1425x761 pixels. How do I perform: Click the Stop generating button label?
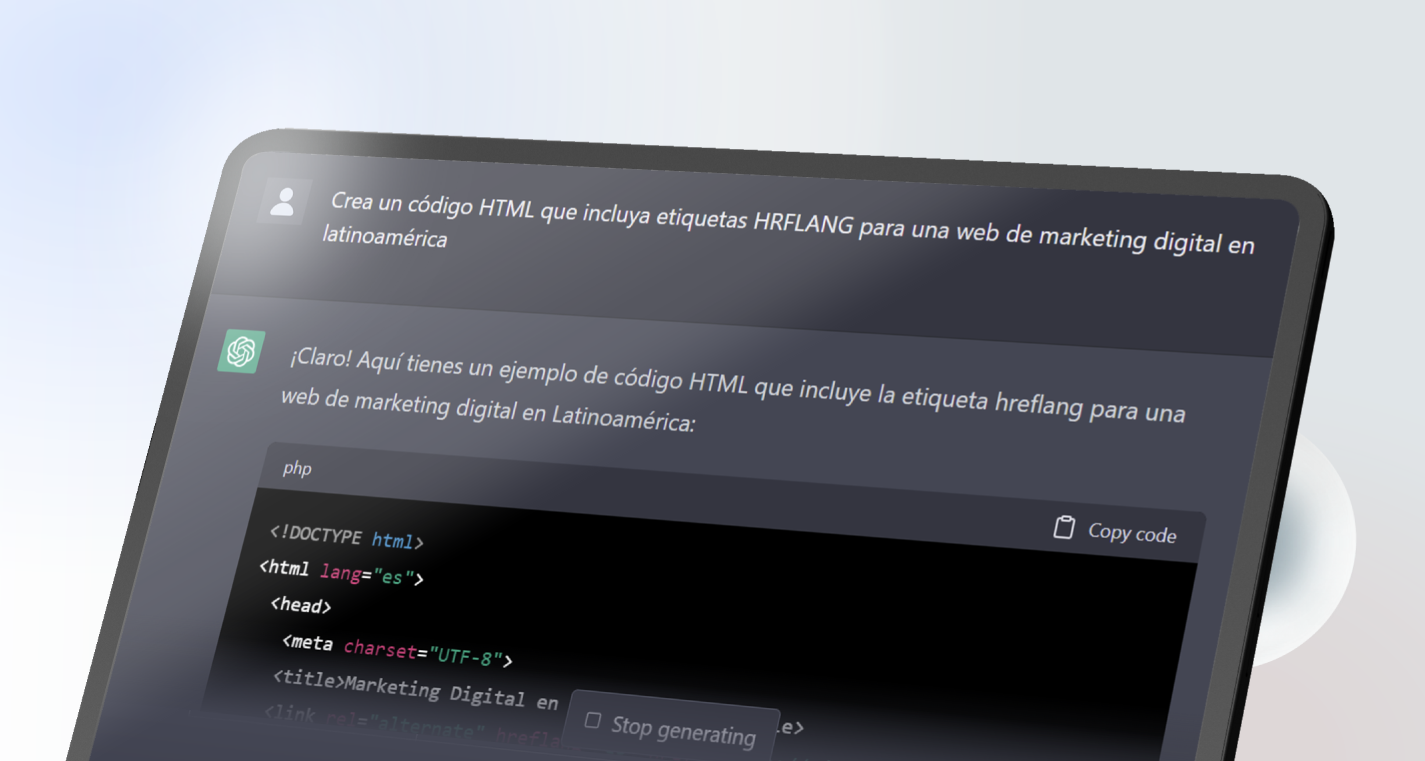point(683,730)
